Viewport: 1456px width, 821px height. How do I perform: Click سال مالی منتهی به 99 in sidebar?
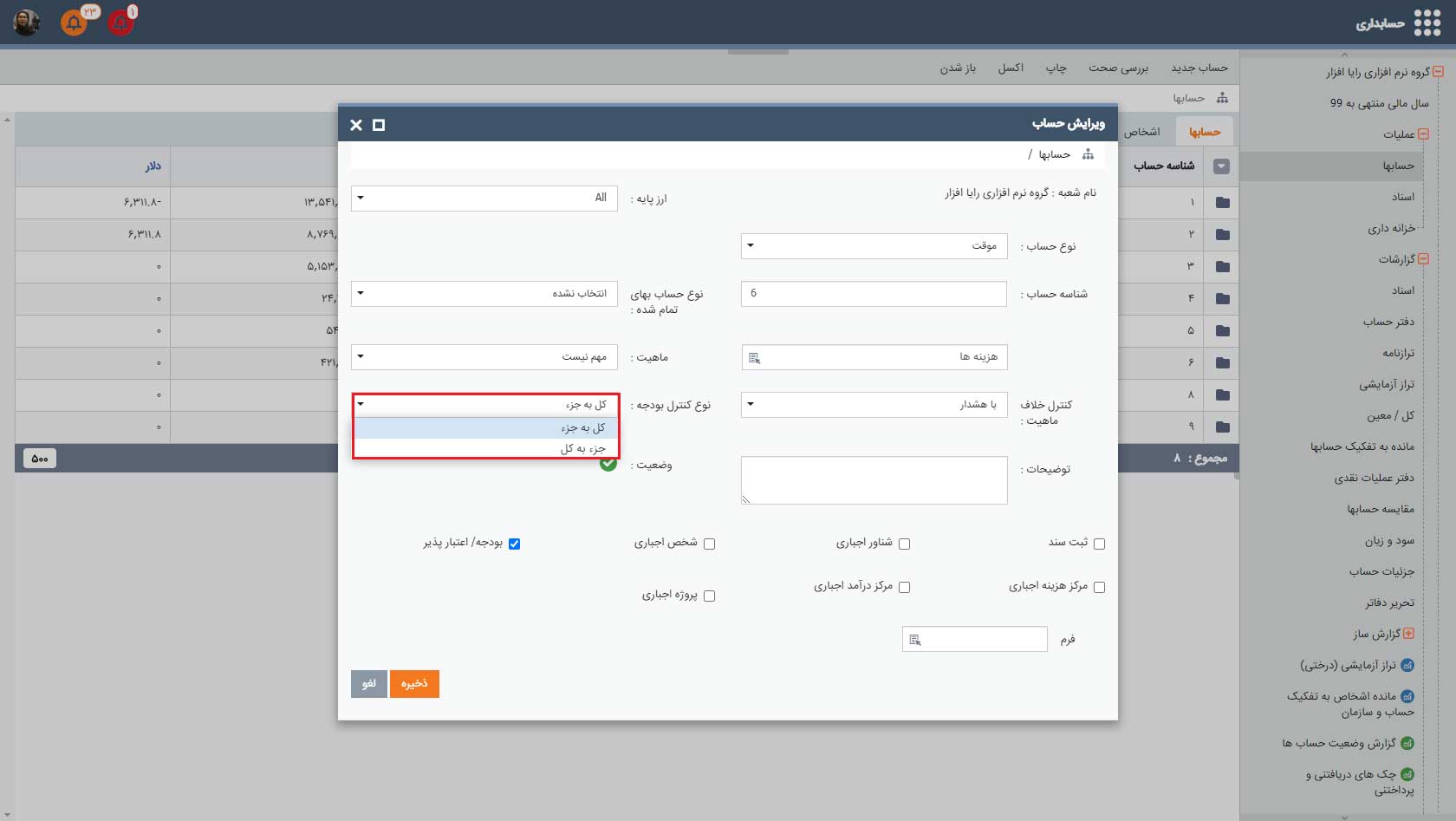pyautogui.click(x=1380, y=103)
